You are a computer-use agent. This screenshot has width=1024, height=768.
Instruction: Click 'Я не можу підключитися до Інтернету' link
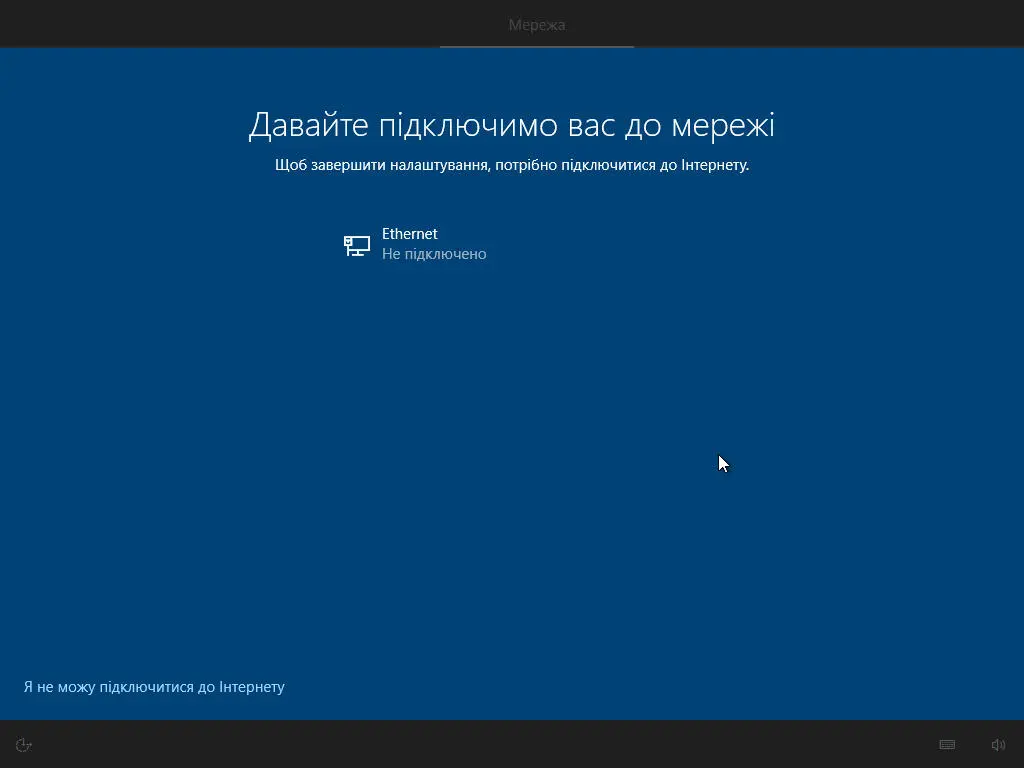coord(153,687)
